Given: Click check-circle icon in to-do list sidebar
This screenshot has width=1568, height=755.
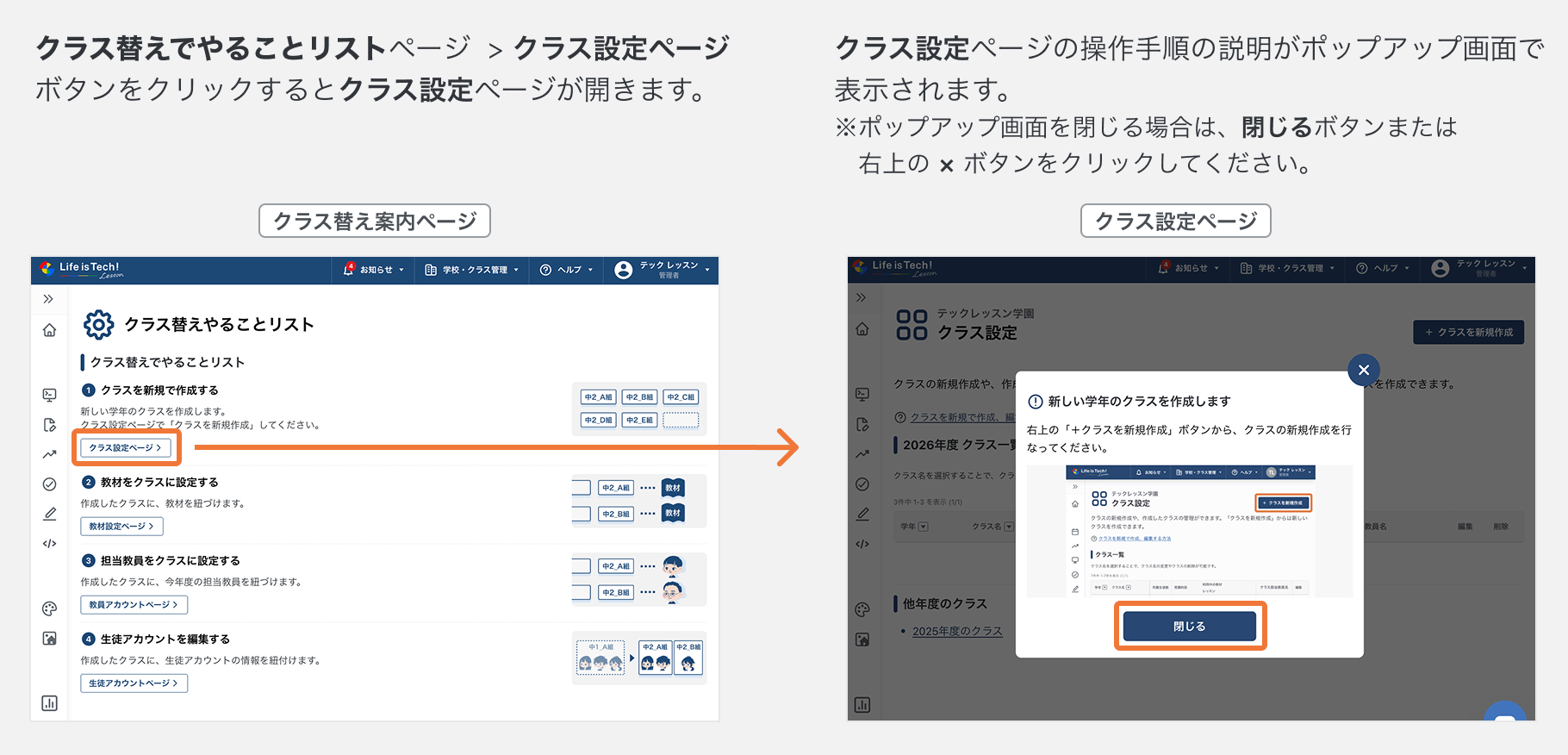Looking at the screenshot, I should 49,484.
